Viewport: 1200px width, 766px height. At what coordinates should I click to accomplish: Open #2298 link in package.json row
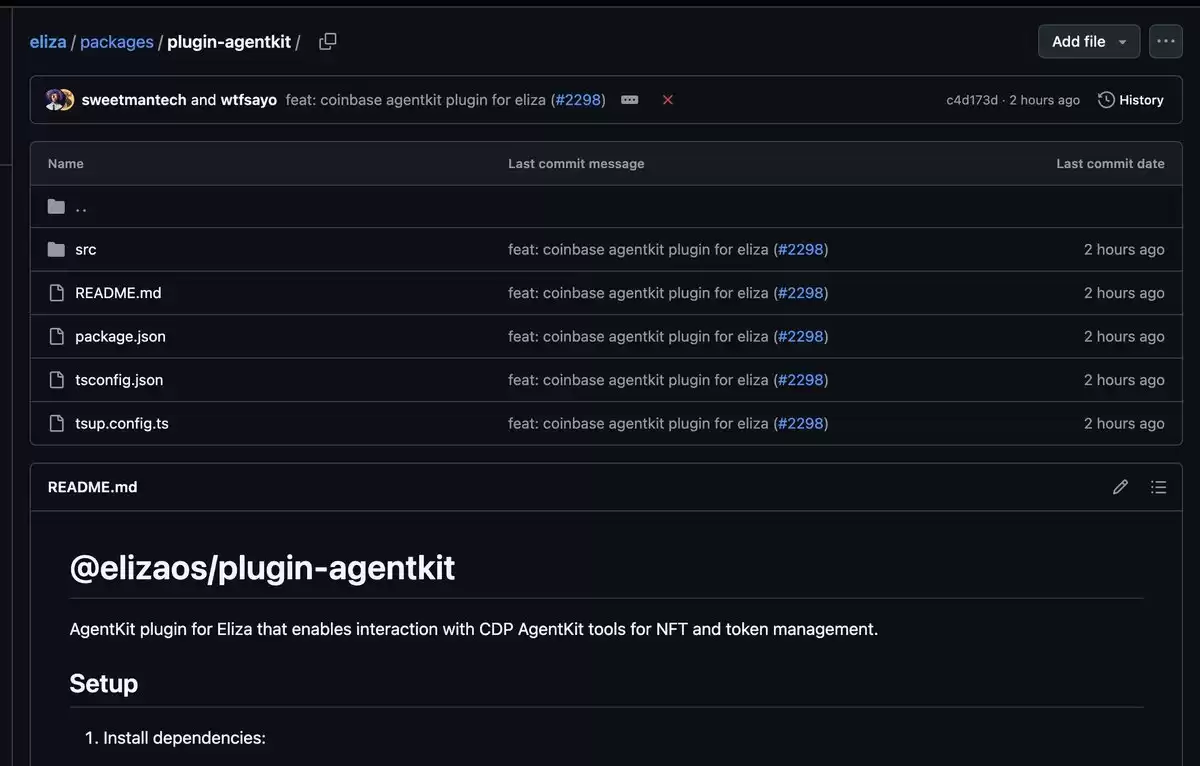coord(800,336)
